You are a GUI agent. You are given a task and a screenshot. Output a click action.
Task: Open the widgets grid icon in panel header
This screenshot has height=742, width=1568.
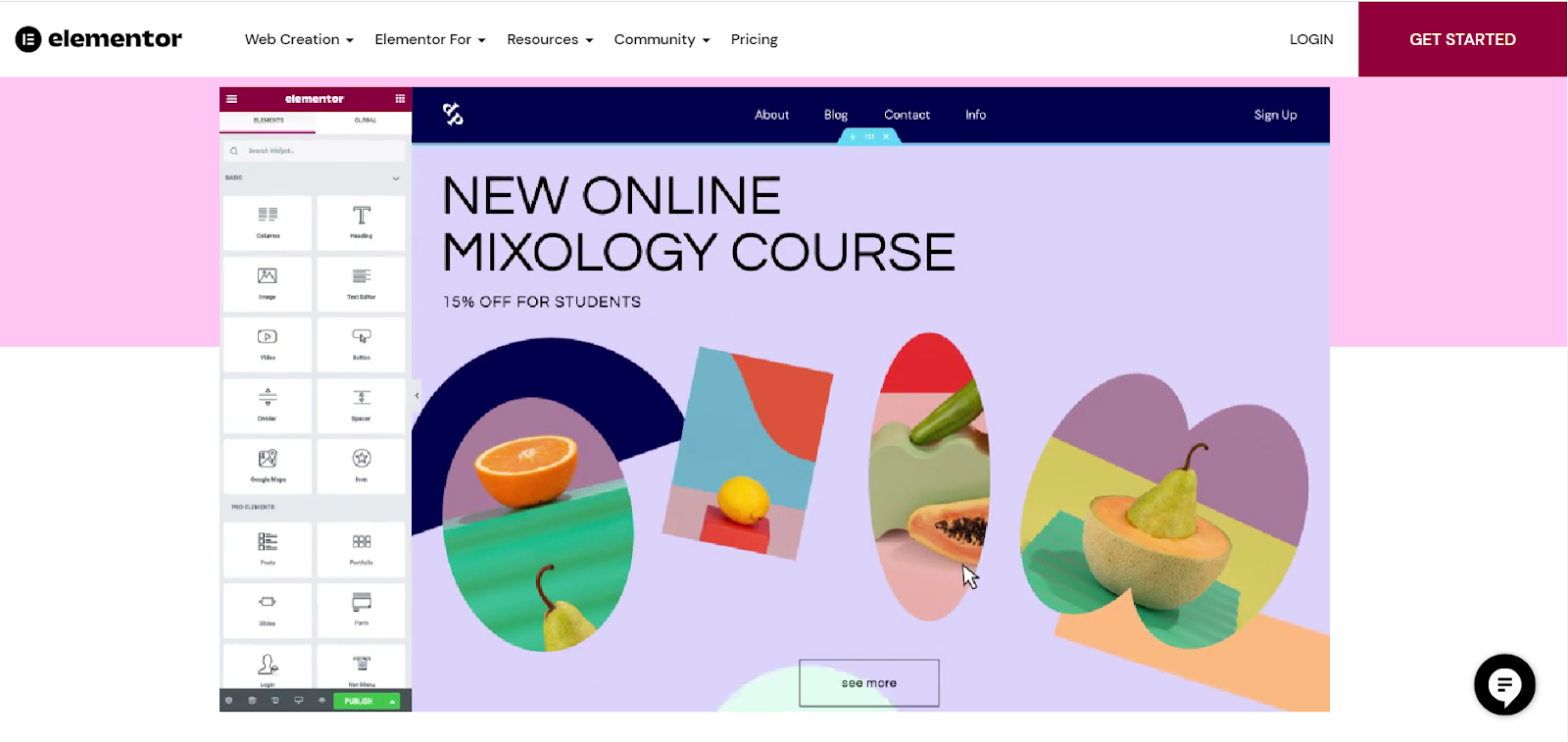tap(400, 99)
